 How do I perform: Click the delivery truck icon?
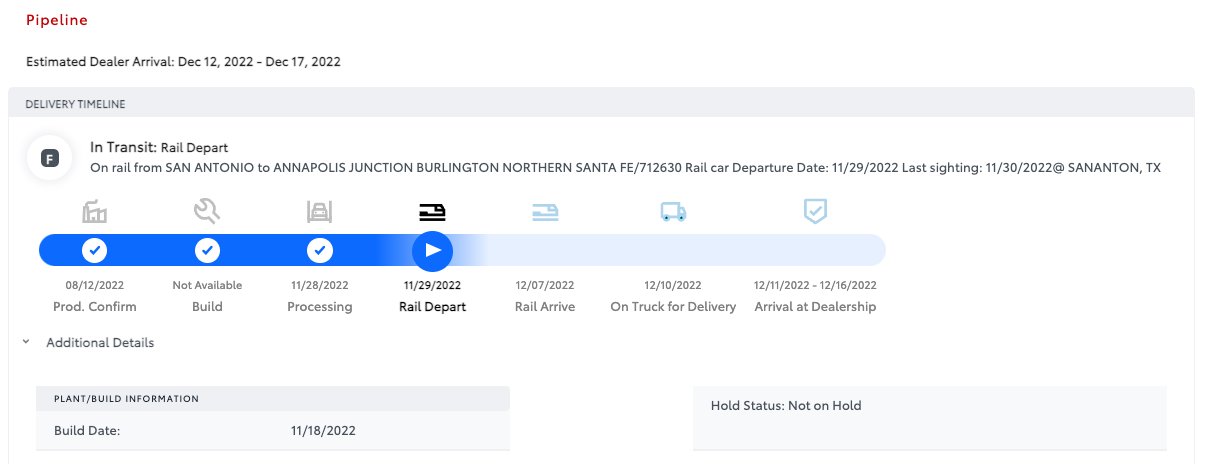coord(673,211)
